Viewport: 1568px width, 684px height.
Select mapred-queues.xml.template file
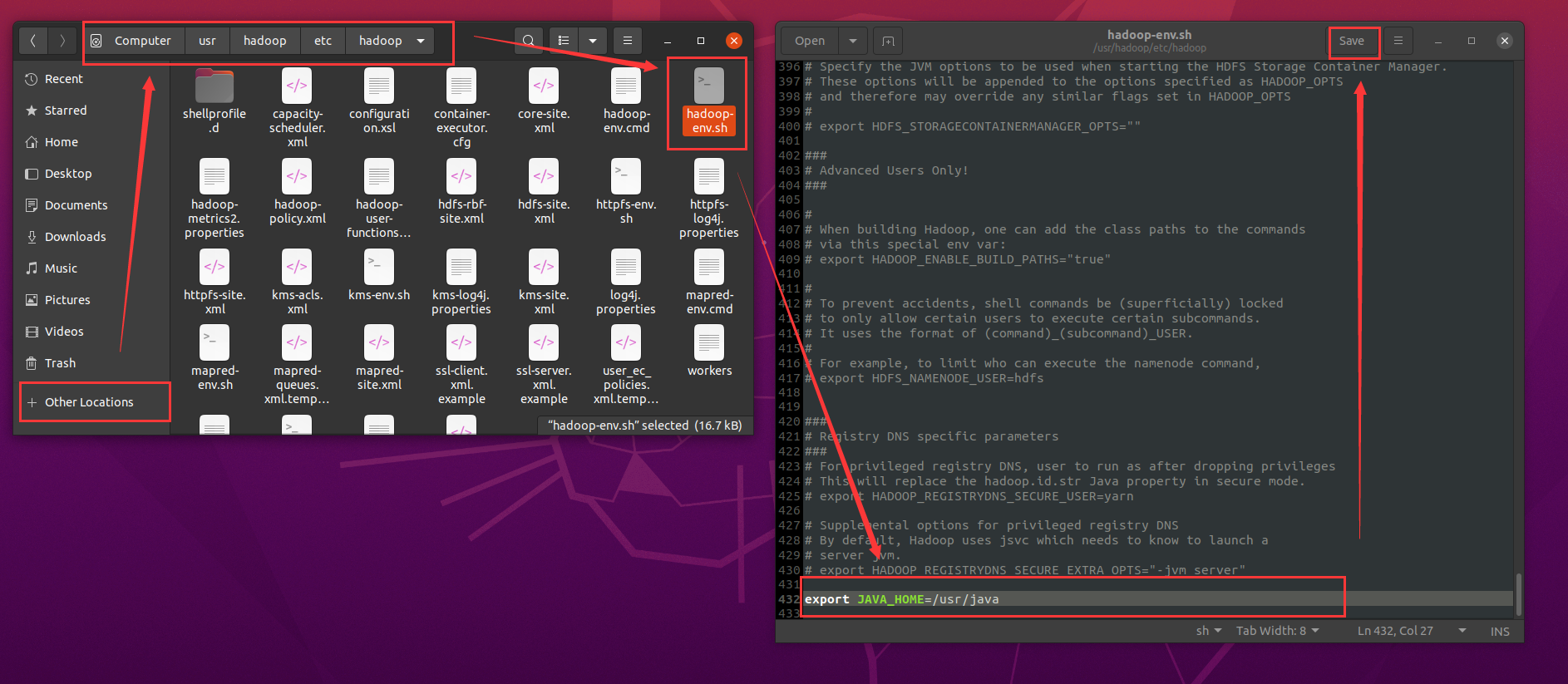297,365
